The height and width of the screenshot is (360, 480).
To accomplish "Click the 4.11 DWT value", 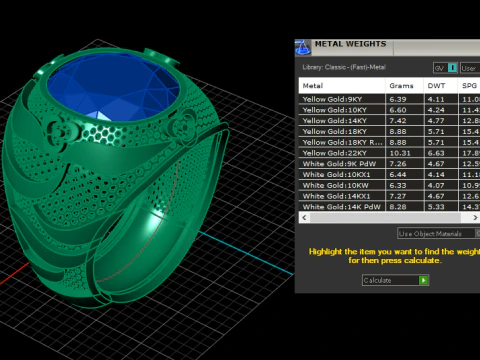I will [436, 99].
